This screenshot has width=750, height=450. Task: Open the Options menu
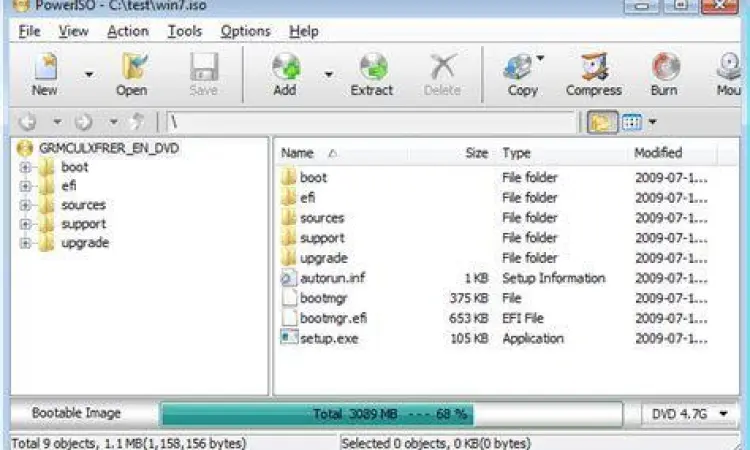[x=245, y=31]
